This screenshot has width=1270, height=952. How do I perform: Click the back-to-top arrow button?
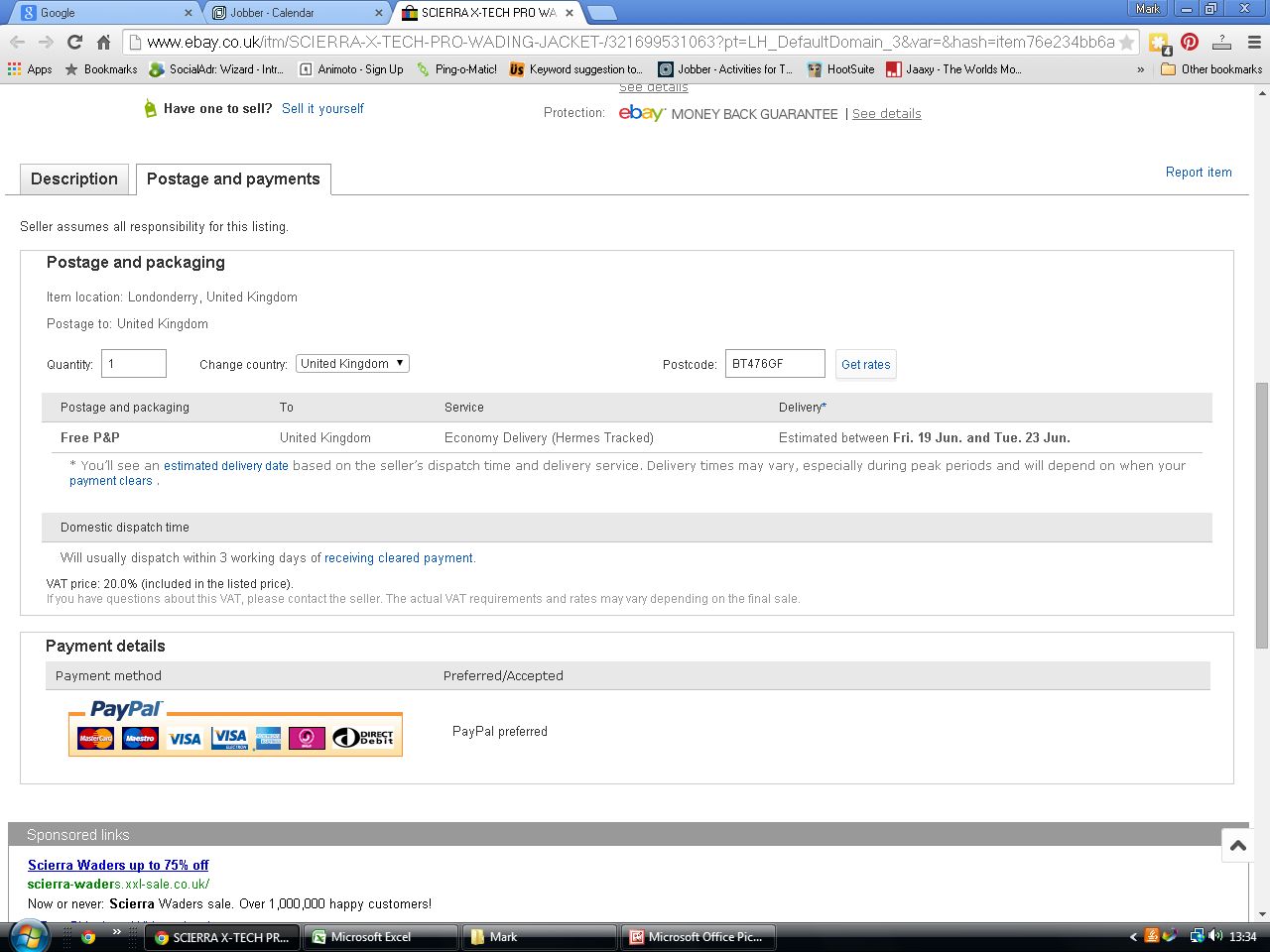1237,845
